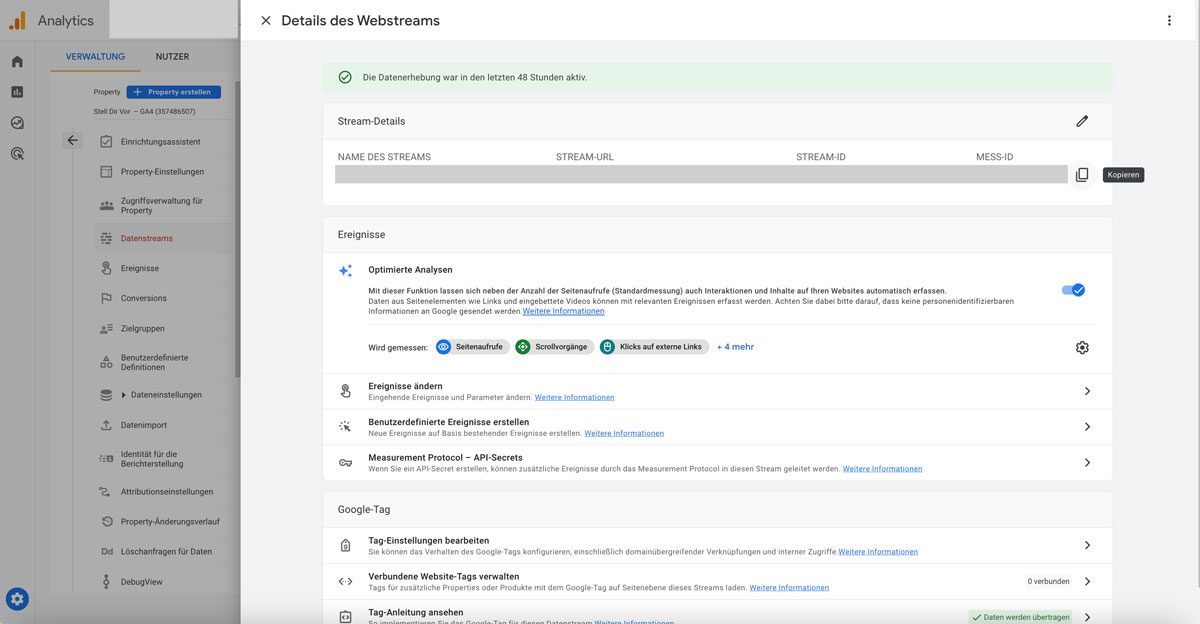
Task: Go back with the left arrow button
Action: coord(72,140)
